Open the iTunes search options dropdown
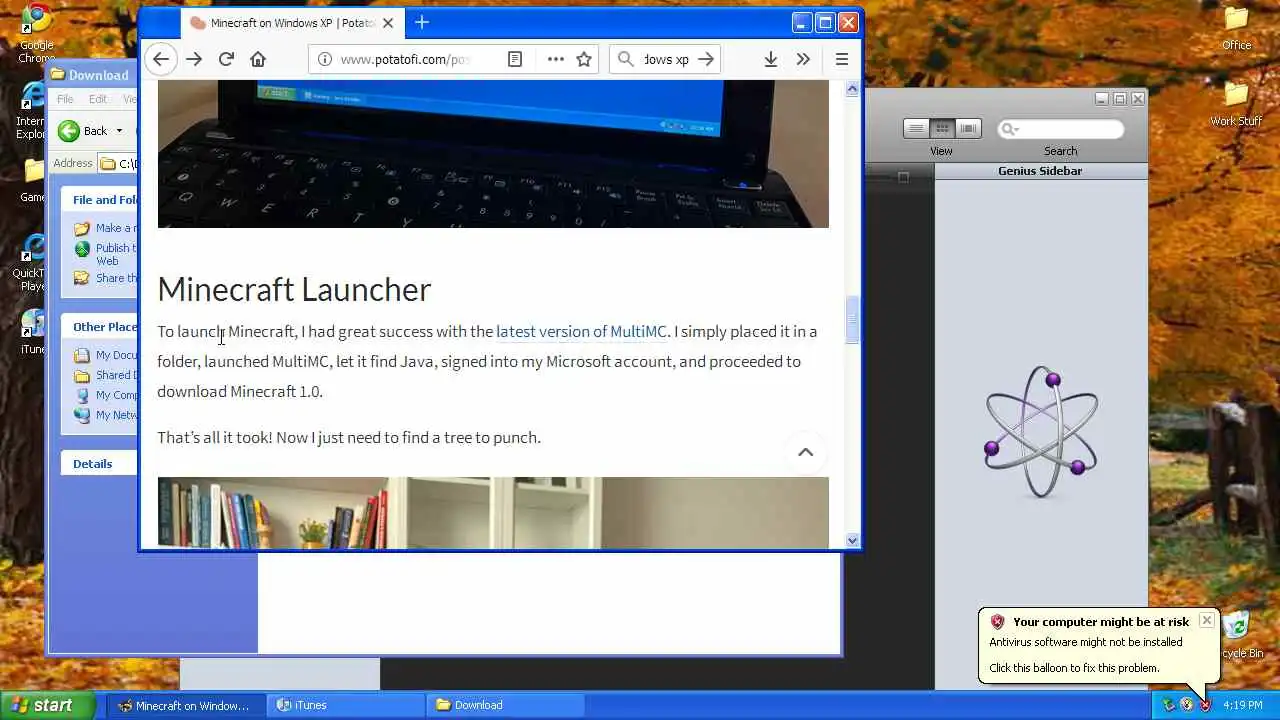This screenshot has width=1280, height=720. 1009,129
